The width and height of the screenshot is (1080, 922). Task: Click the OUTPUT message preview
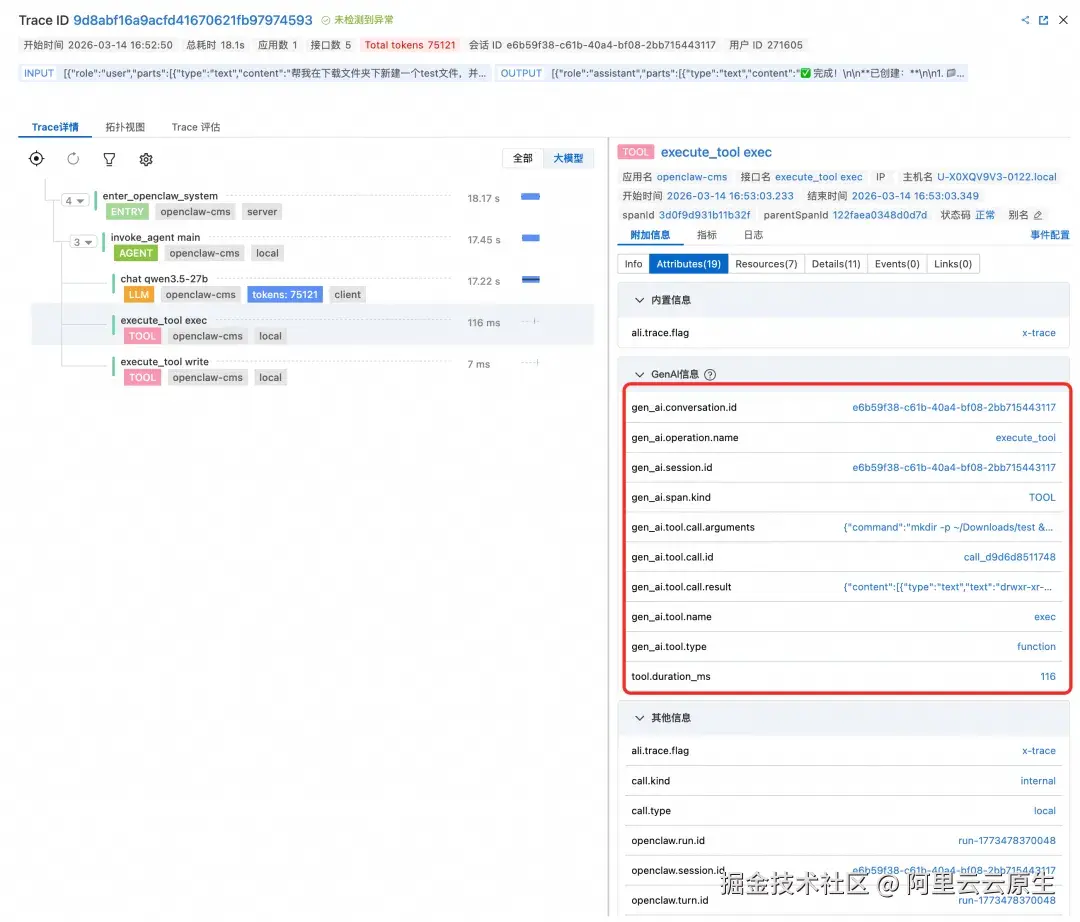(x=731, y=74)
